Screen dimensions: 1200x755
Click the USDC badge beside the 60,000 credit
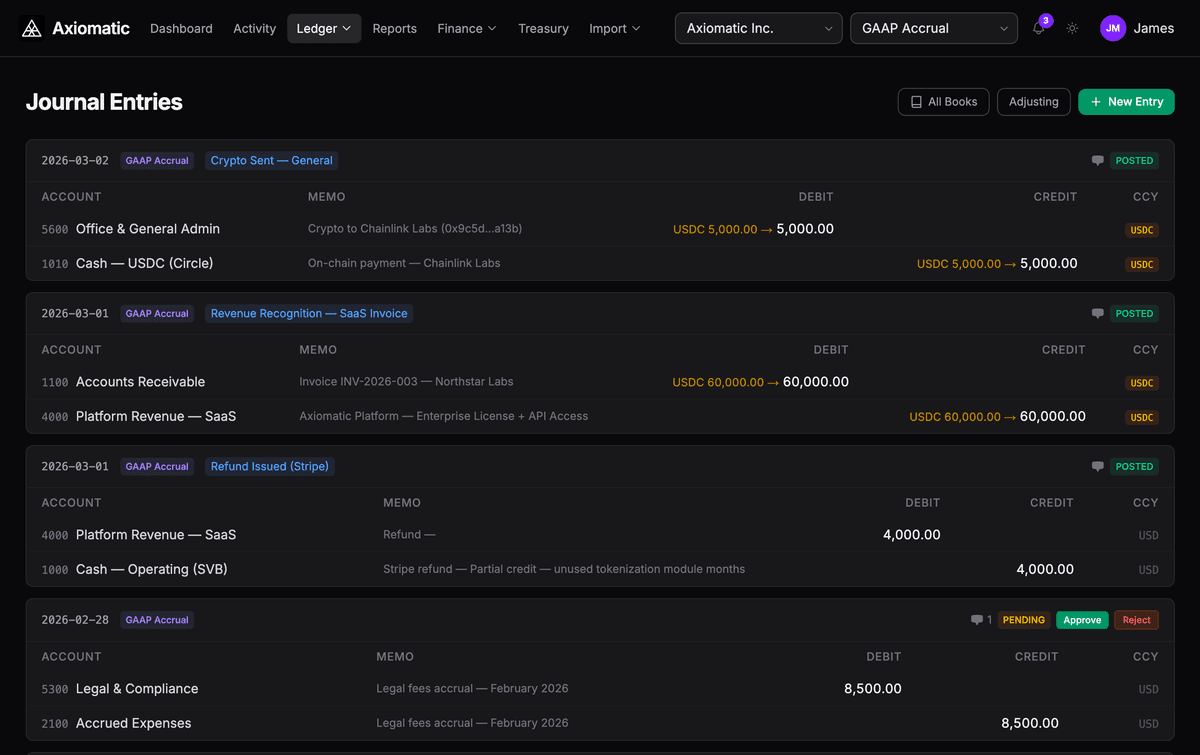click(1141, 417)
